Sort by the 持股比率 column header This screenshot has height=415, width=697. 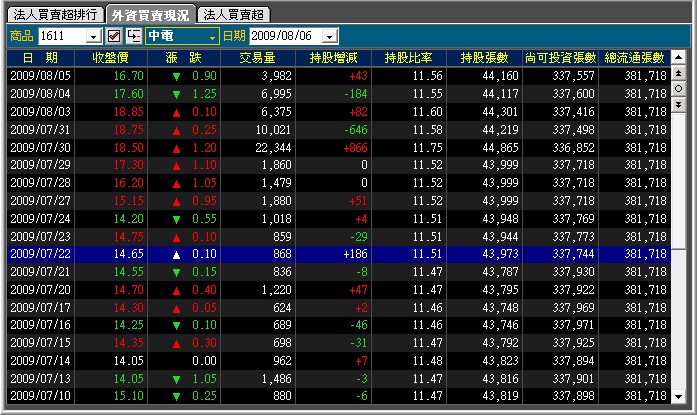click(409, 58)
